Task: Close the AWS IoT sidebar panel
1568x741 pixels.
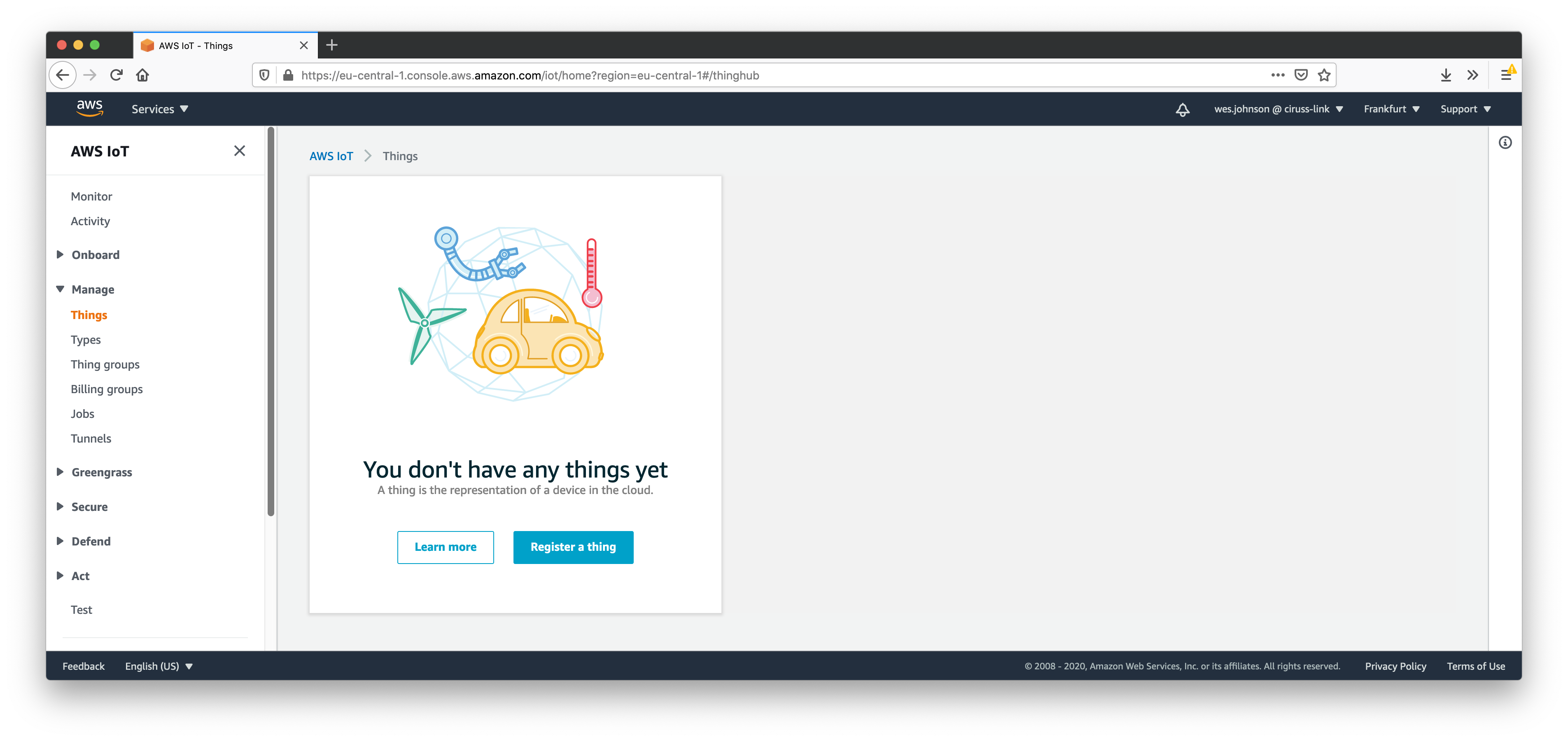Action: [239, 151]
